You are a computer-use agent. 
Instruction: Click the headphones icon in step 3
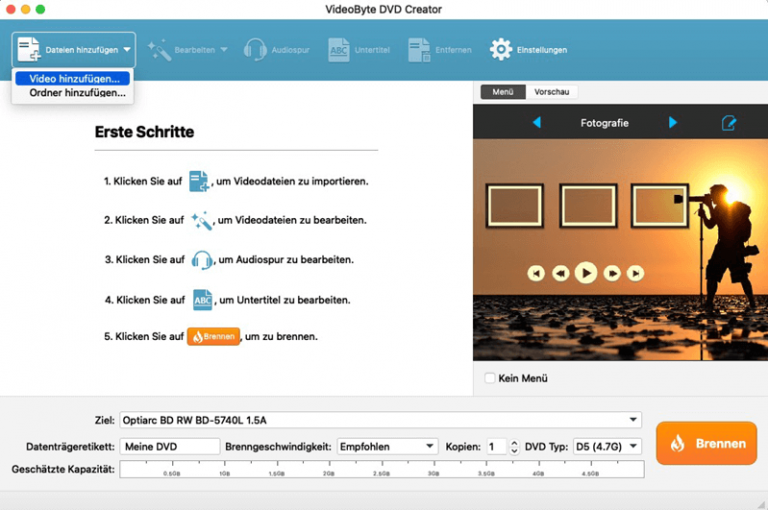pos(202,260)
